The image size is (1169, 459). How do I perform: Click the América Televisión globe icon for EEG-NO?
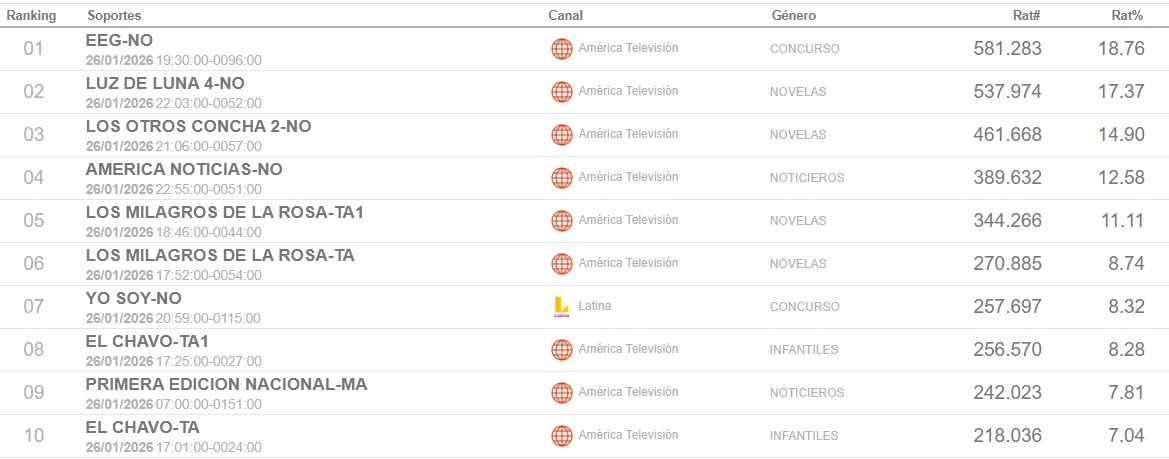[562, 49]
